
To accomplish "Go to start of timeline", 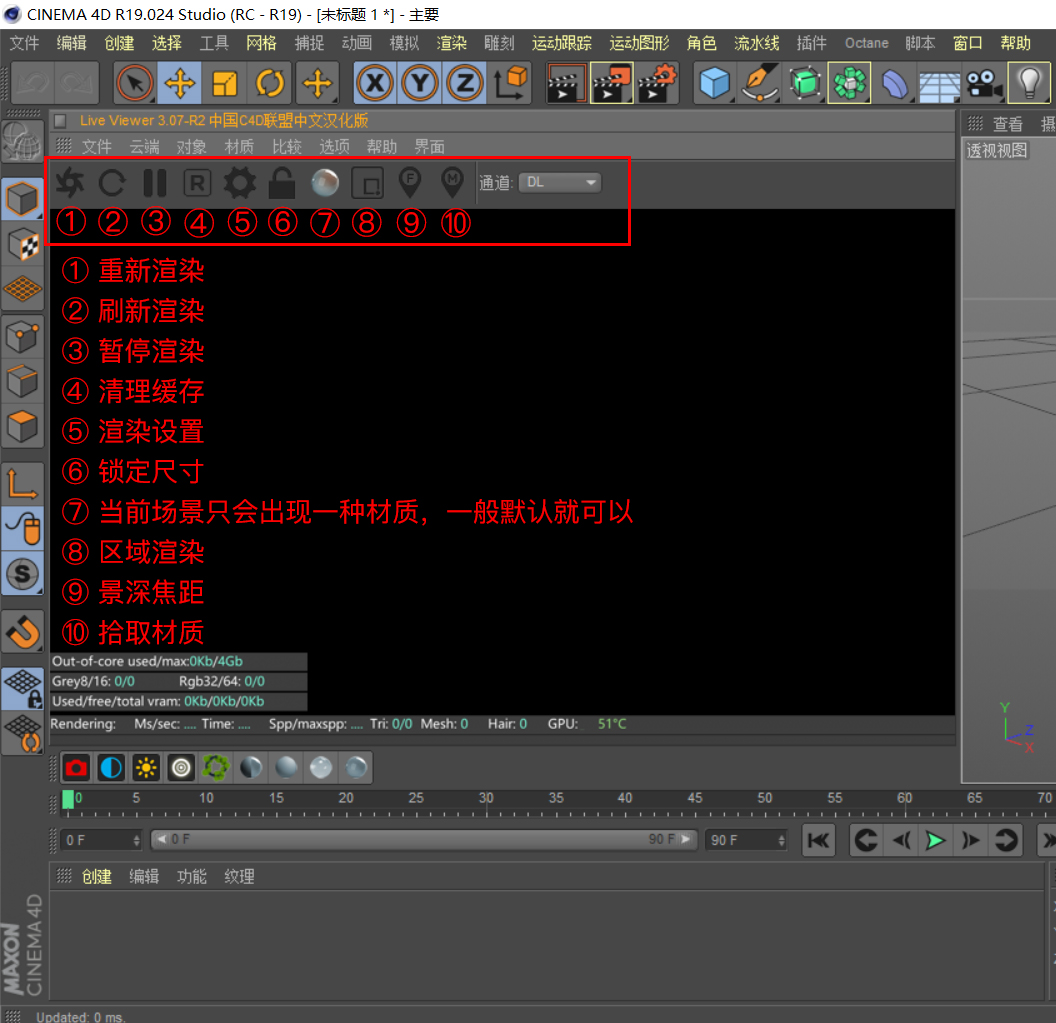I will tap(819, 840).
